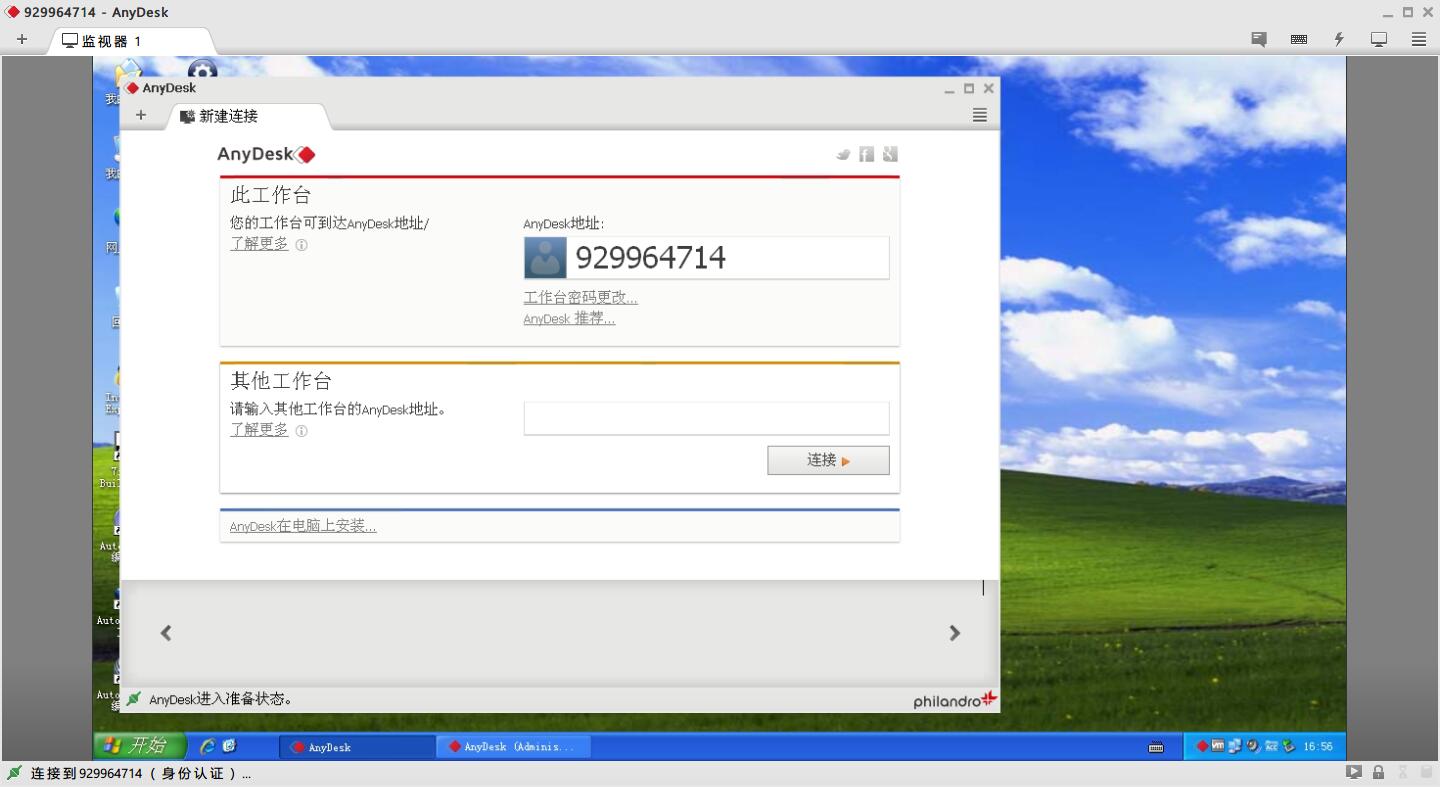This screenshot has width=1440, height=787.
Task: Open the lightning bolt actions icon
Action: coord(1339,39)
